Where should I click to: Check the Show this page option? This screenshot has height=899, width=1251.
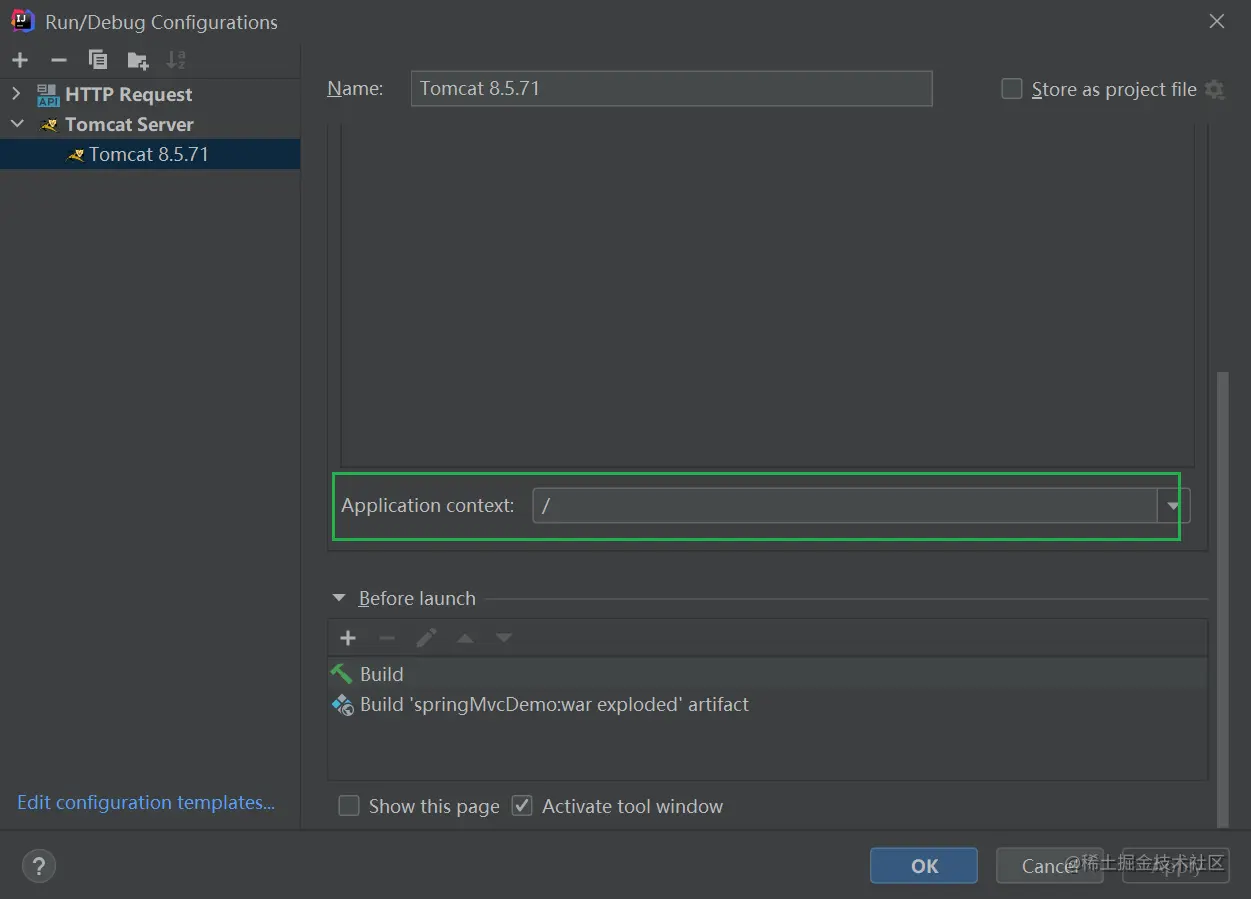349,806
